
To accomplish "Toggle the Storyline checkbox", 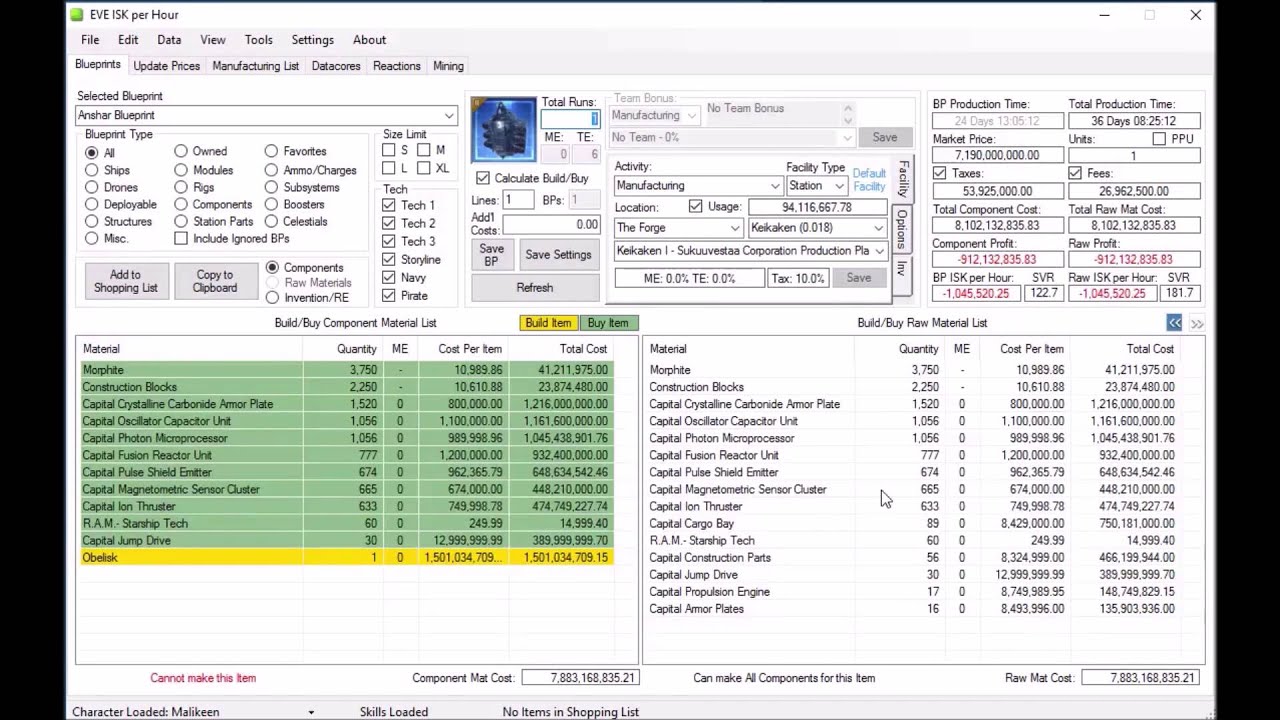I will (x=389, y=259).
